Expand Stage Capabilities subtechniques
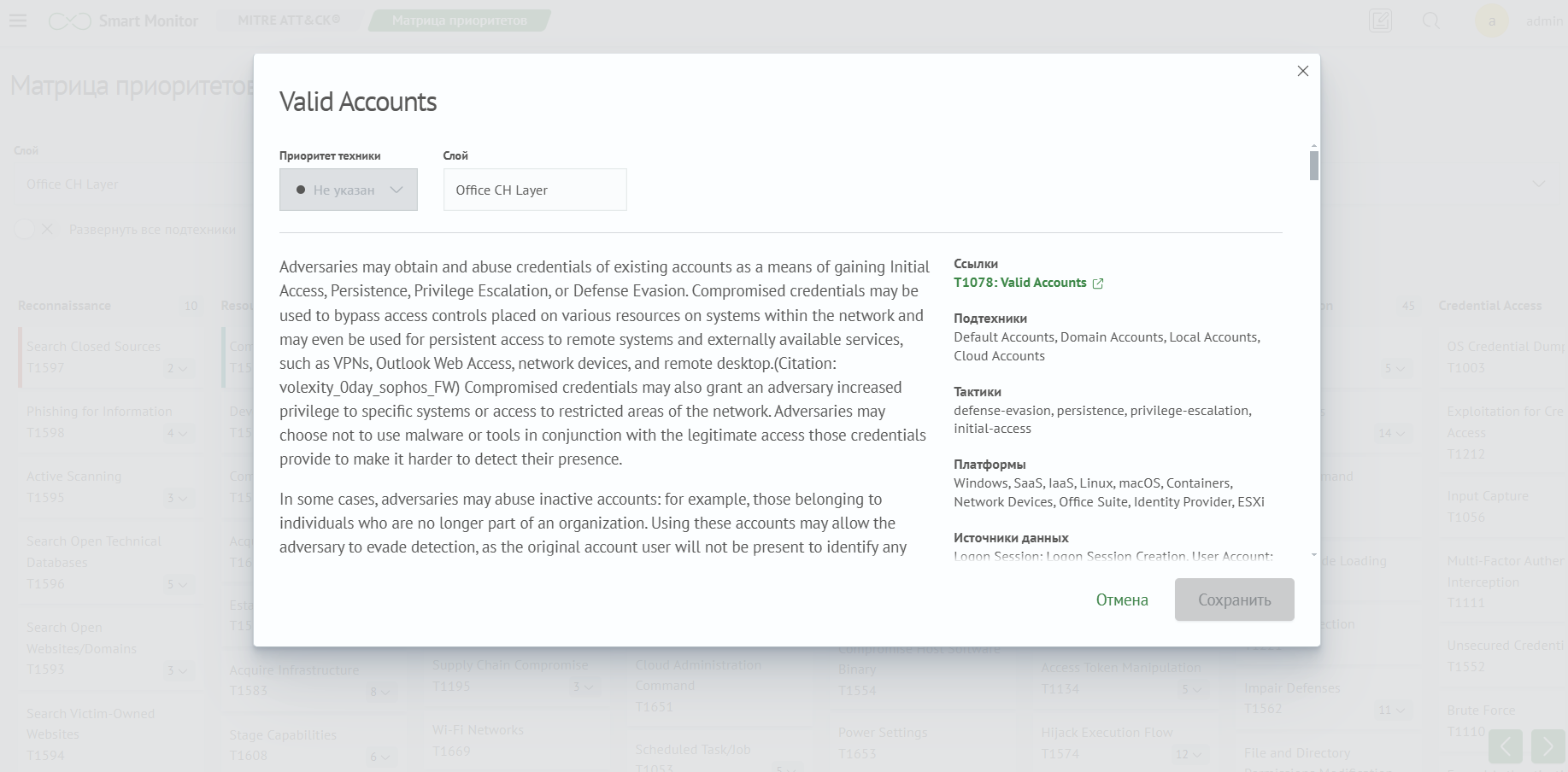 tap(380, 757)
